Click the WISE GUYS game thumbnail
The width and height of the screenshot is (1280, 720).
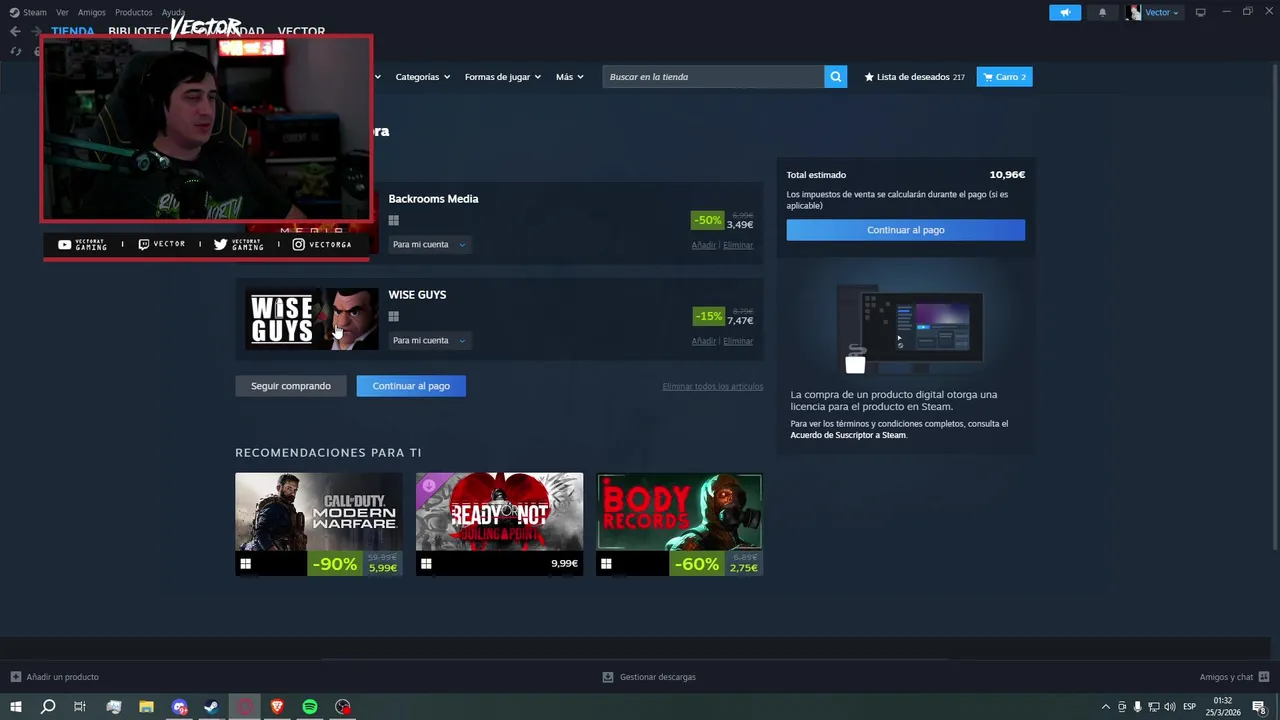click(312, 319)
